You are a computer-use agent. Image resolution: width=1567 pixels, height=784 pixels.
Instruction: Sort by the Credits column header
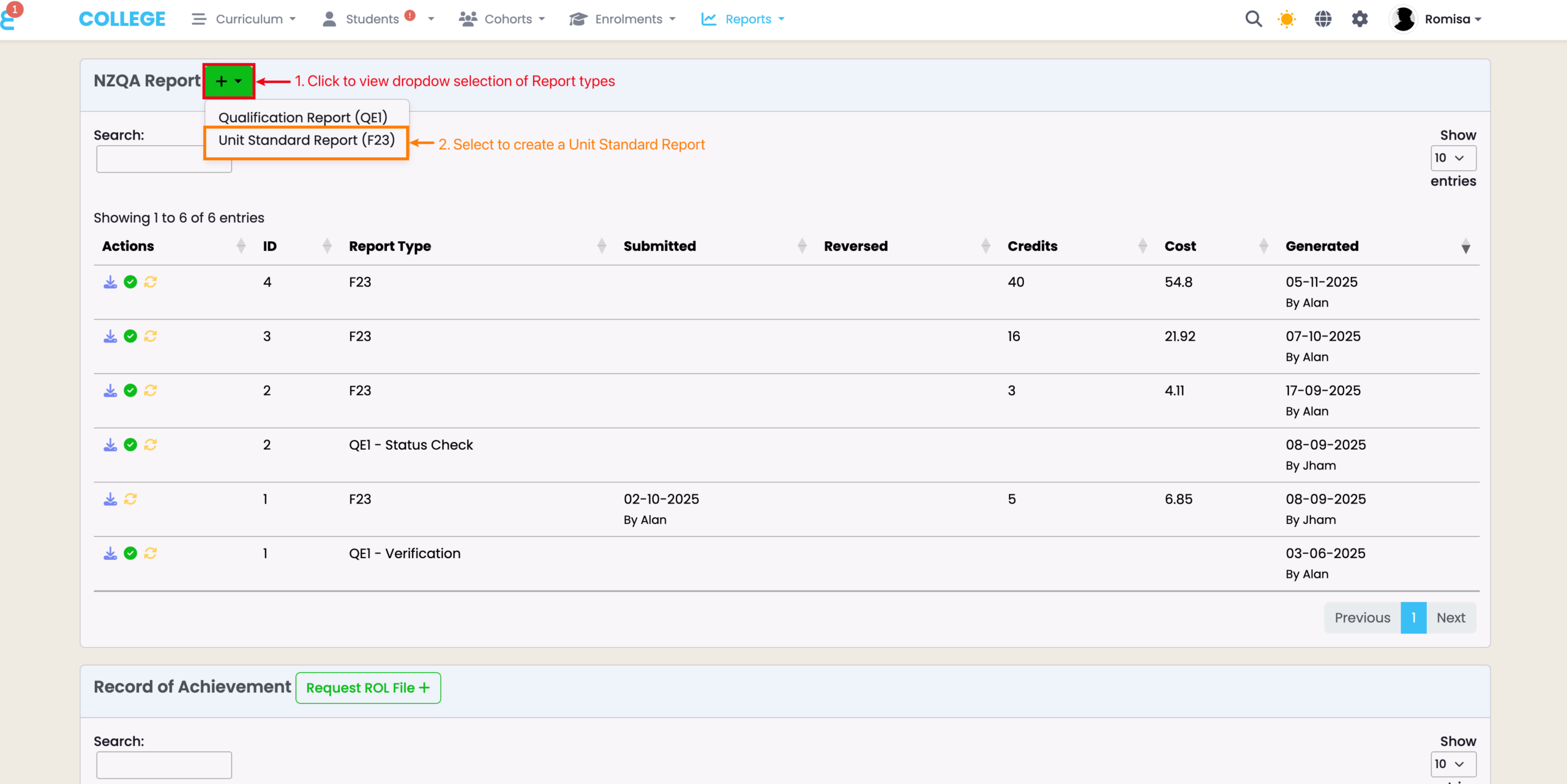(1032, 246)
